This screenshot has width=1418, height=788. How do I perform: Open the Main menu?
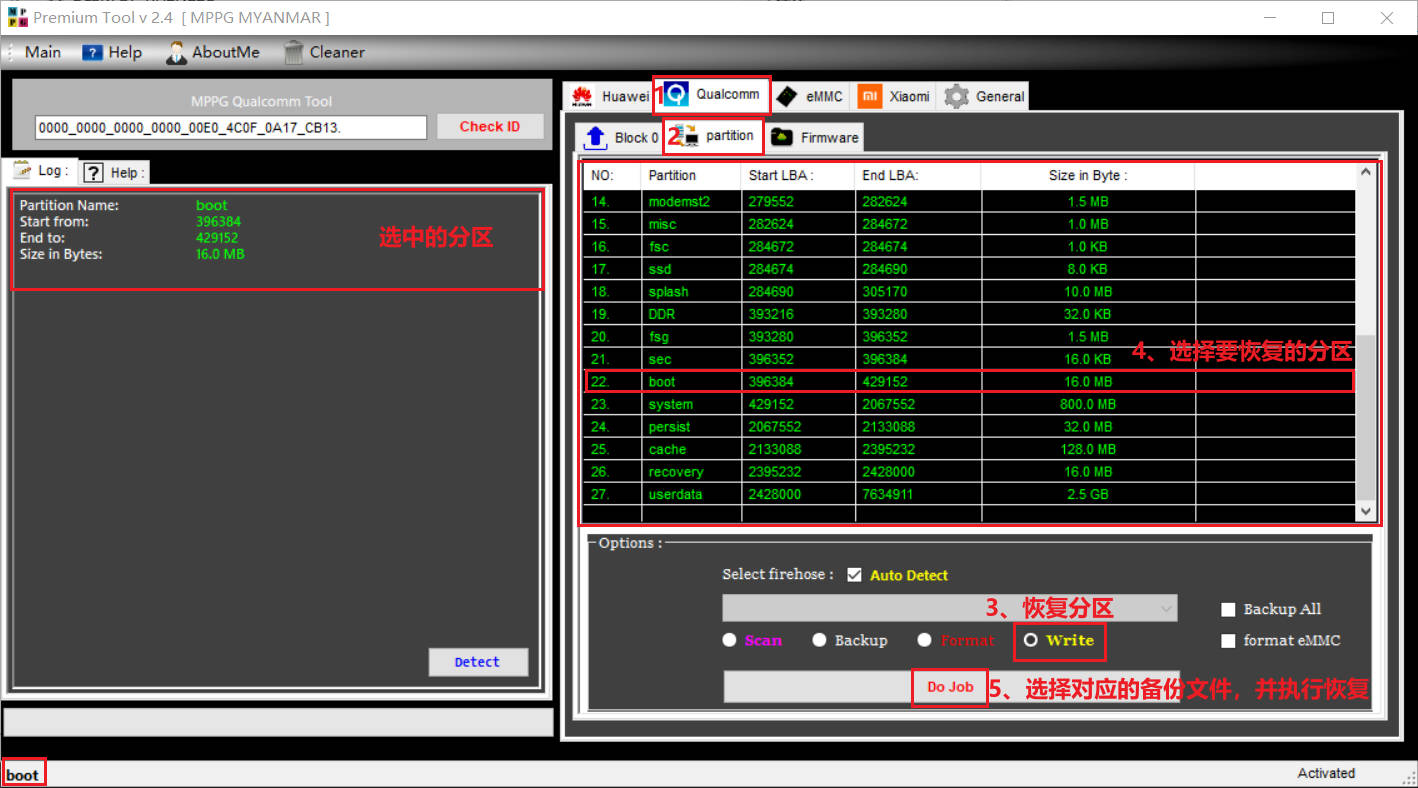42,52
